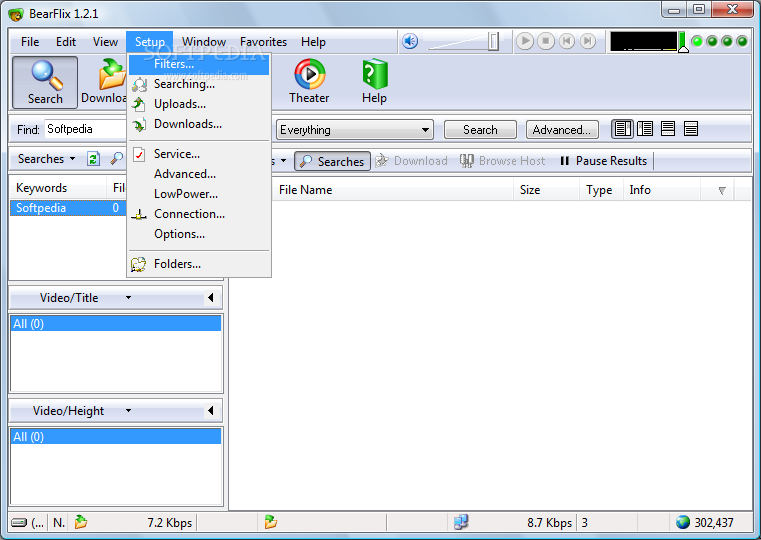Choose Filters... from Setup menu

click(x=199, y=64)
